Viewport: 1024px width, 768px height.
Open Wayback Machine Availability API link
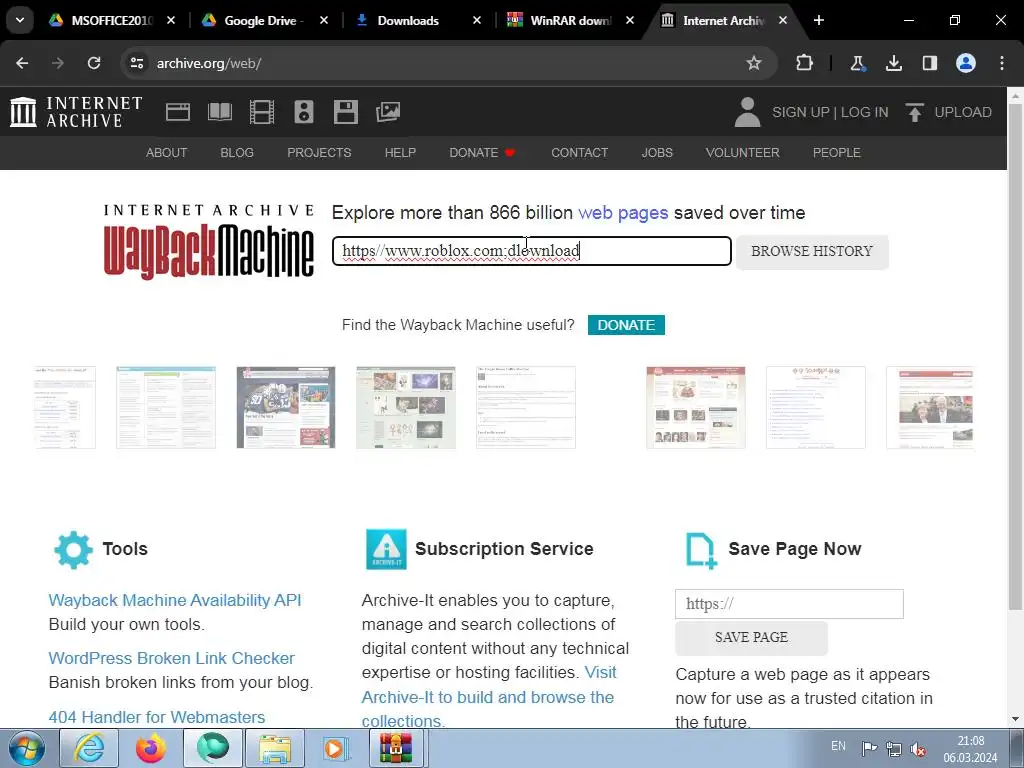pyautogui.click(x=175, y=600)
